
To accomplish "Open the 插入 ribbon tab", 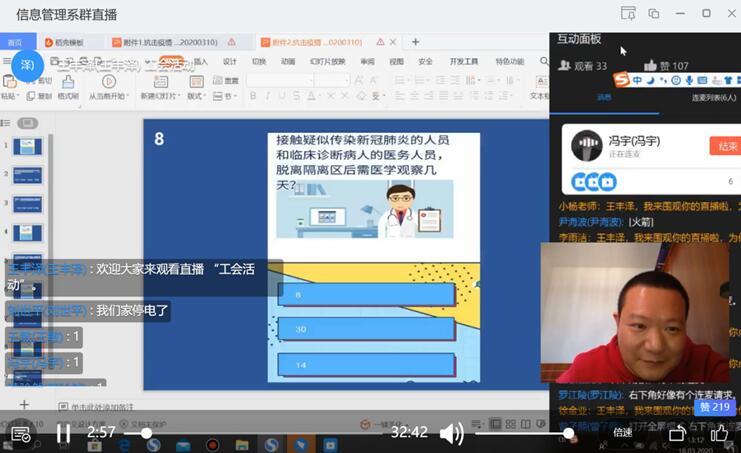I will (x=200, y=61).
